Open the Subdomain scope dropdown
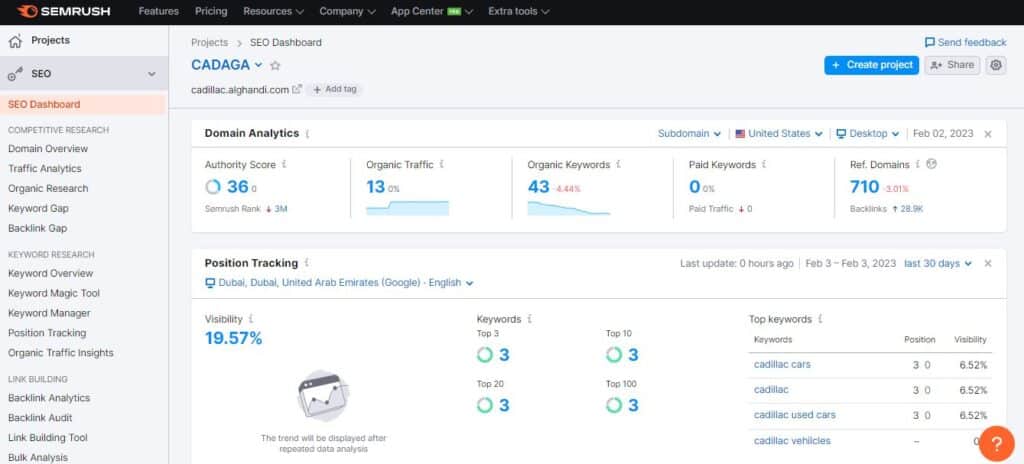The height and width of the screenshot is (464, 1024). [x=689, y=133]
